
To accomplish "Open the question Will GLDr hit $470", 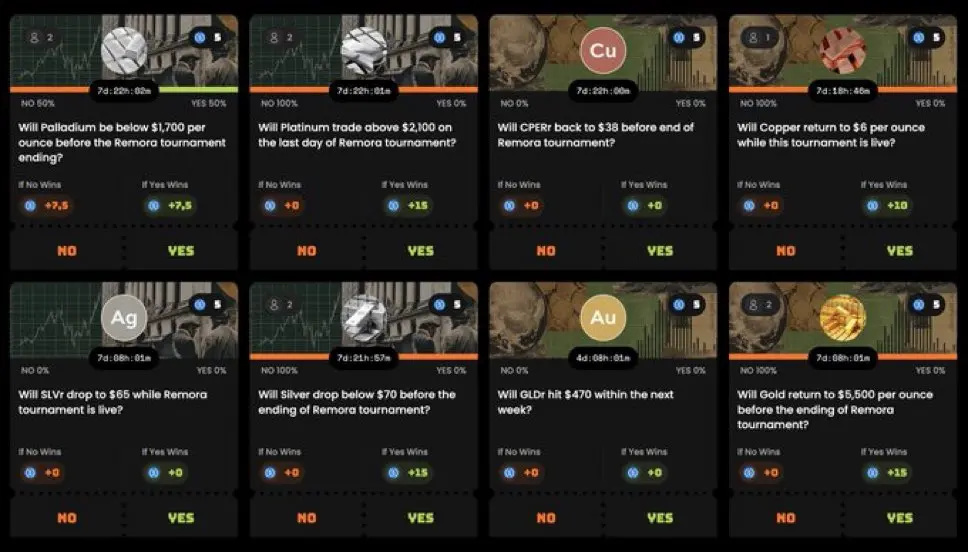I will [x=585, y=402].
